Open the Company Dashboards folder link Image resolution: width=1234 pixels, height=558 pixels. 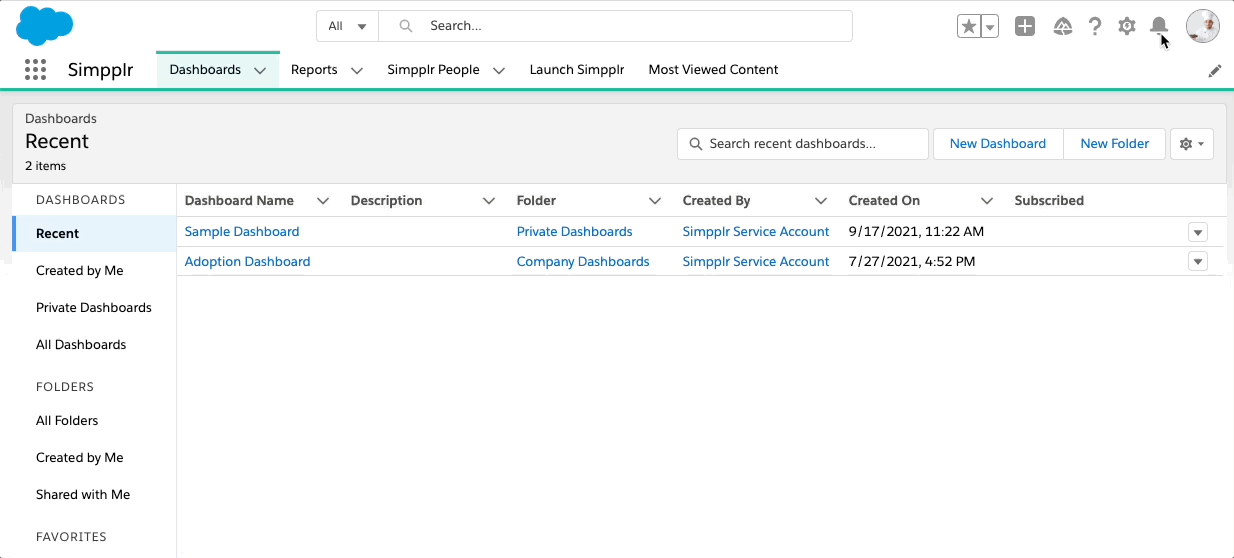click(x=583, y=261)
